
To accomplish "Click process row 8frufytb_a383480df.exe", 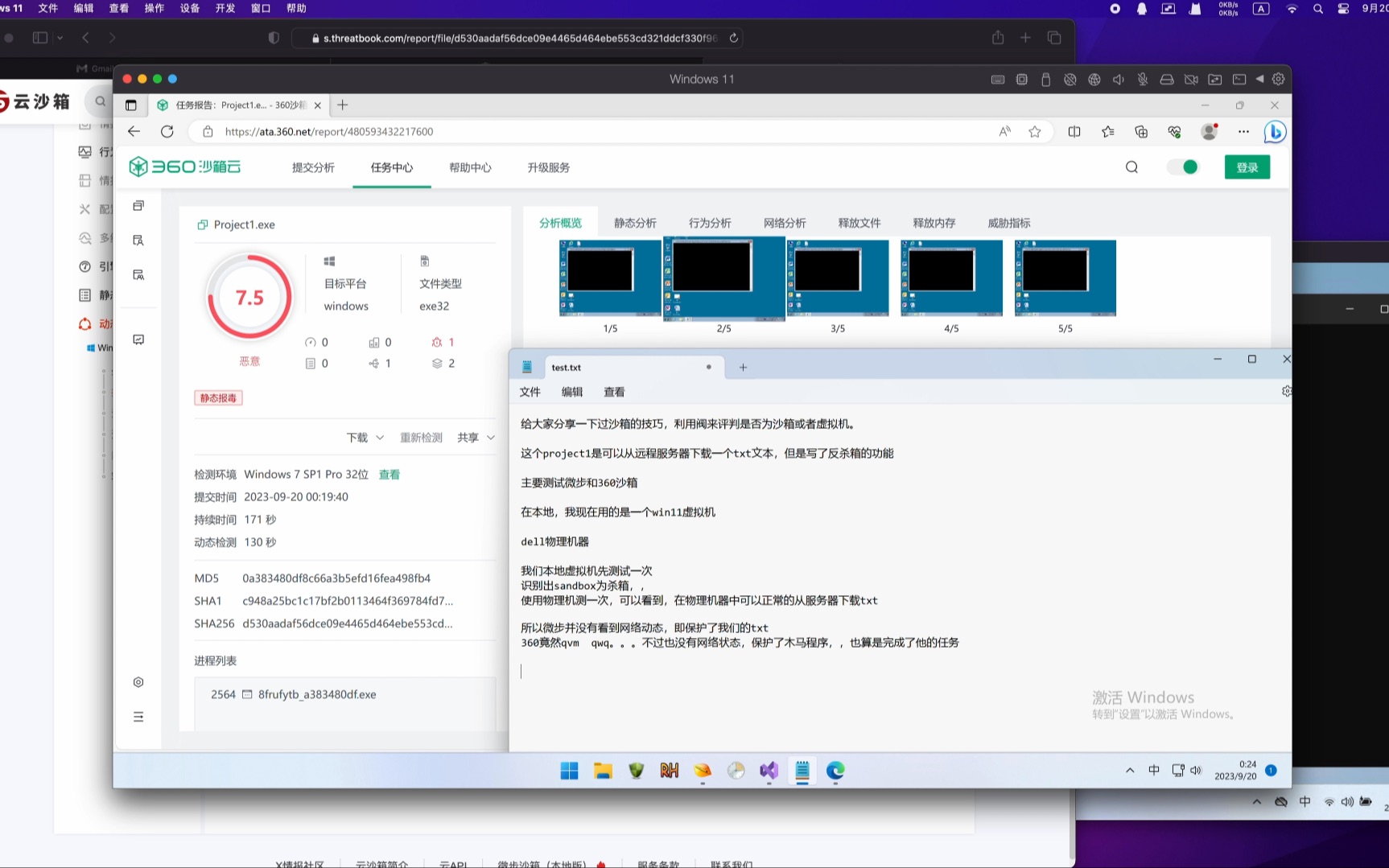I will [345, 694].
